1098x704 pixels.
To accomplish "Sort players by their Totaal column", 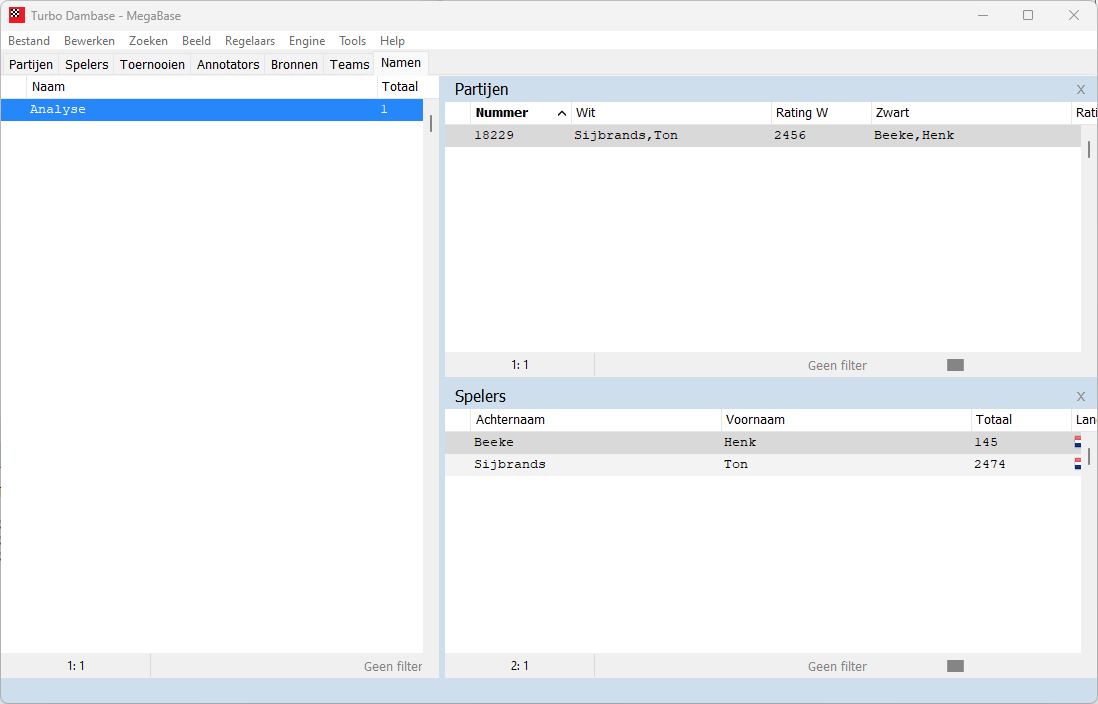I will pos(1021,420).
